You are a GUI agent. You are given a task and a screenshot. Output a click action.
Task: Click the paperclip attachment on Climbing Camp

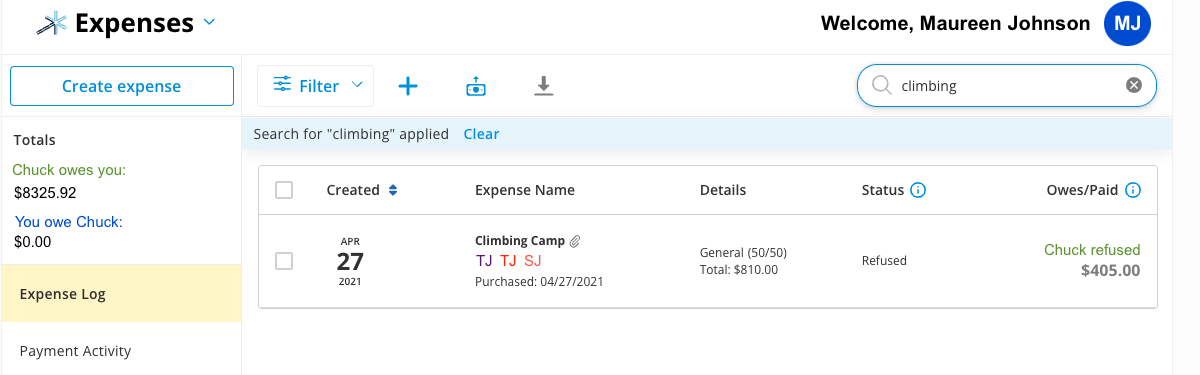575,241
